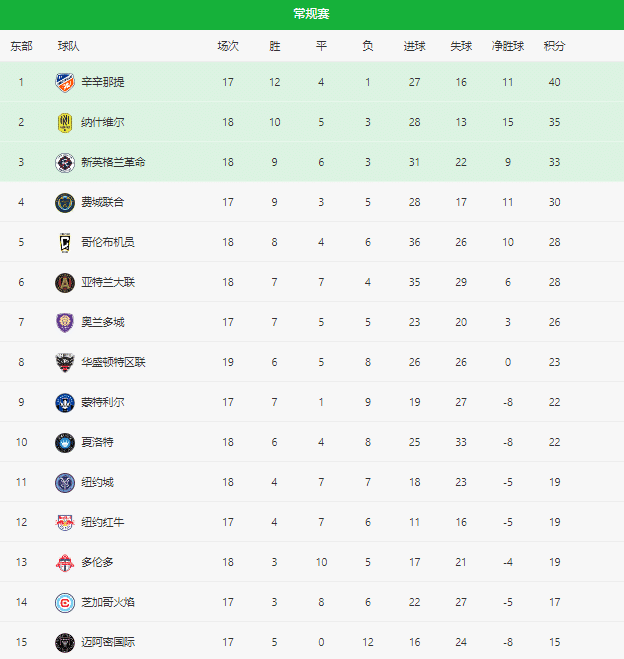Viewport: 624px width, 659px height.
Task: Click the 新英格兰革命 team logo
Action: click(x=65, y=162)
